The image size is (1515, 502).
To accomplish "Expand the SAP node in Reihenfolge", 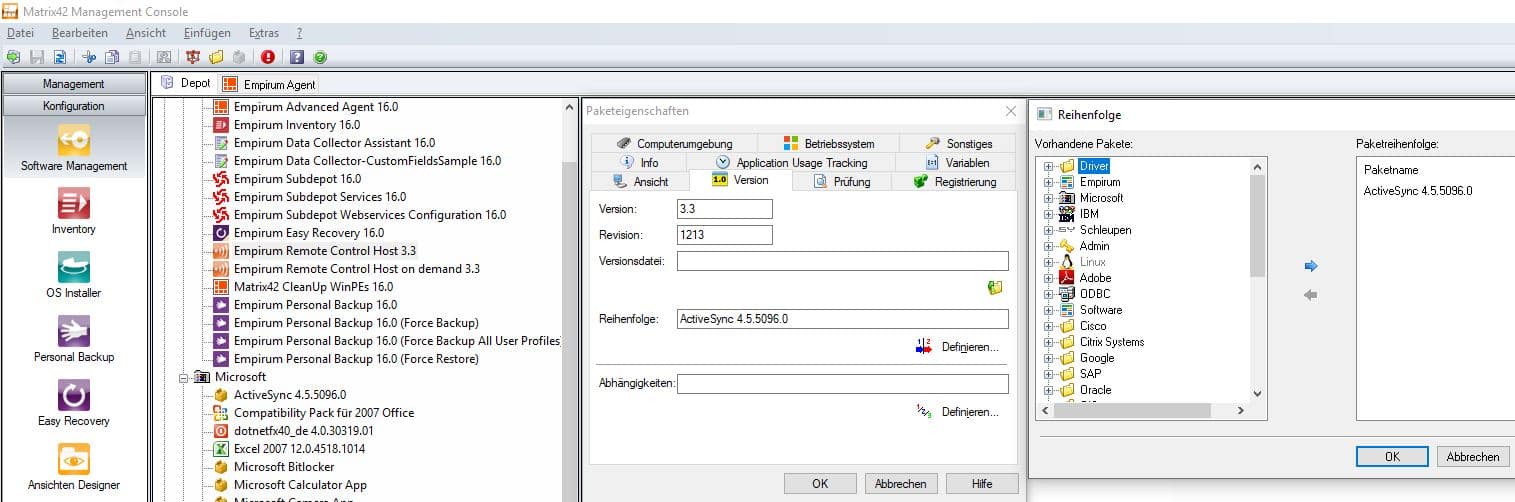I will [x=1048, y=374].
